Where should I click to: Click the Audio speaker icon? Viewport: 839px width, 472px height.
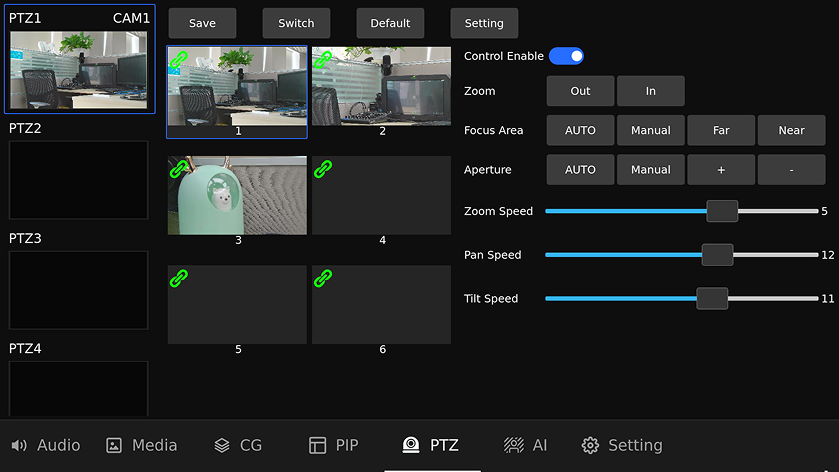point(19,445)
